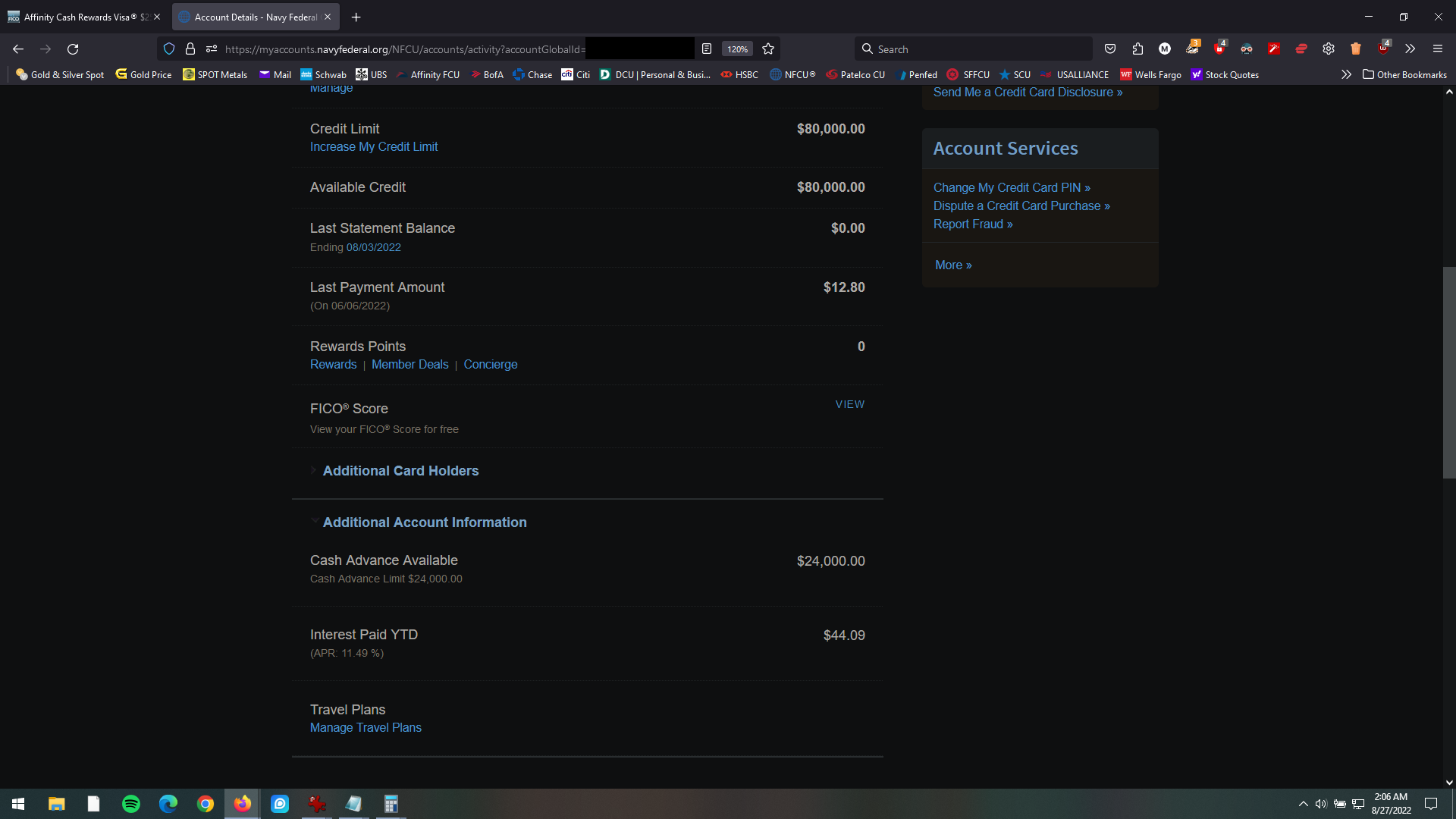Open the extensions puzzle icon

click(x=1137, y=49)
